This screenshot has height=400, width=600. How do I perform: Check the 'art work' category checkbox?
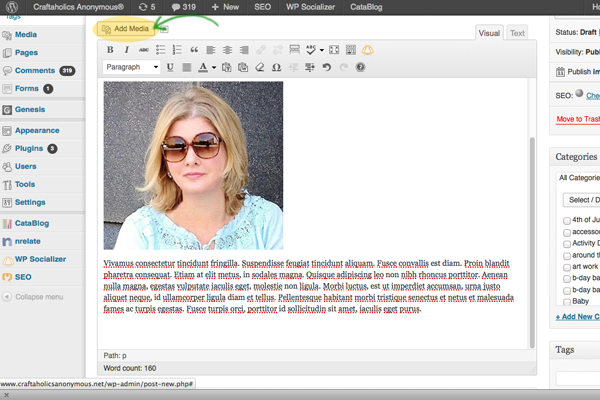[x=567, y=267]
